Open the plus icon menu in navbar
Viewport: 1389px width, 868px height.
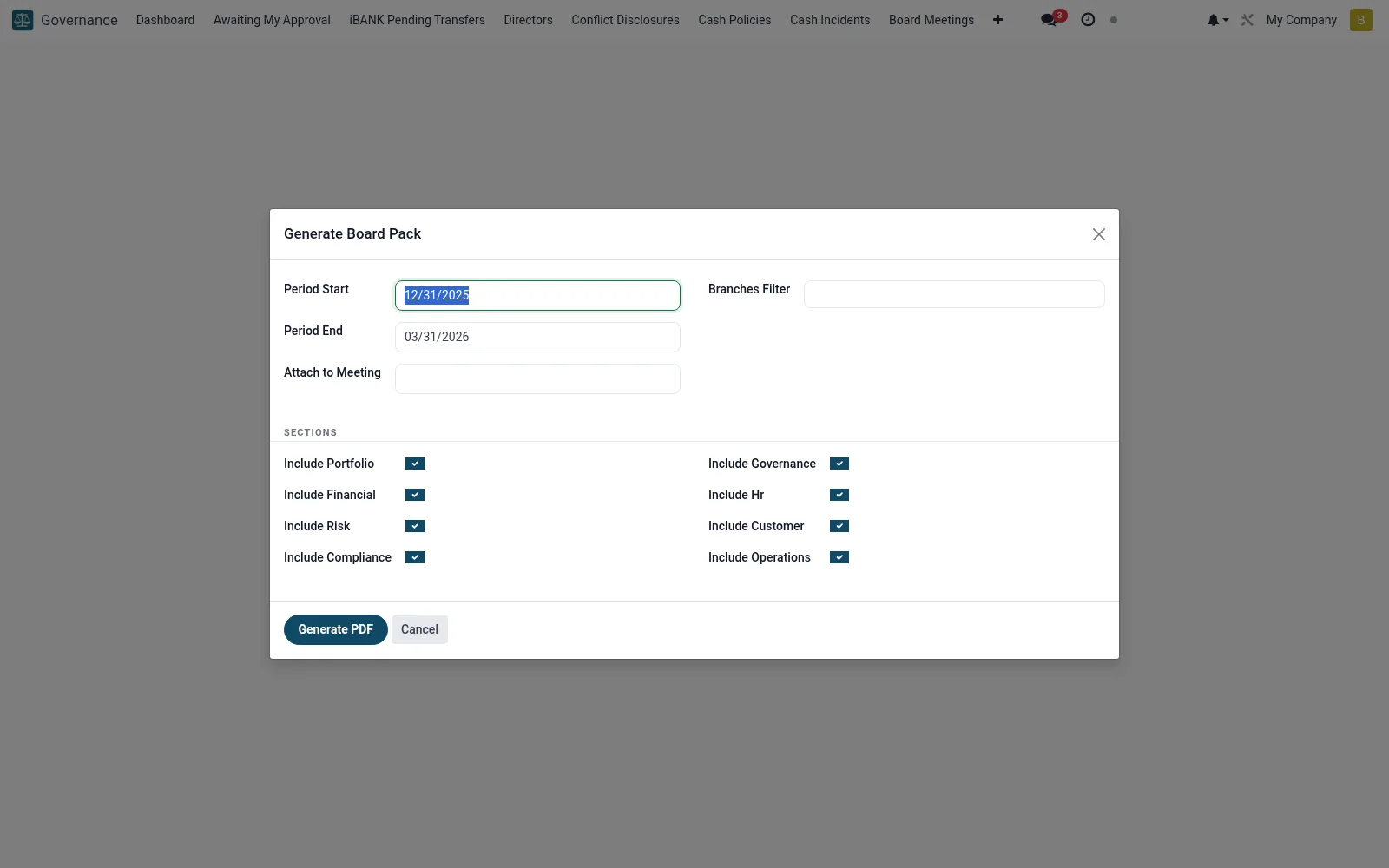(997, 20)
